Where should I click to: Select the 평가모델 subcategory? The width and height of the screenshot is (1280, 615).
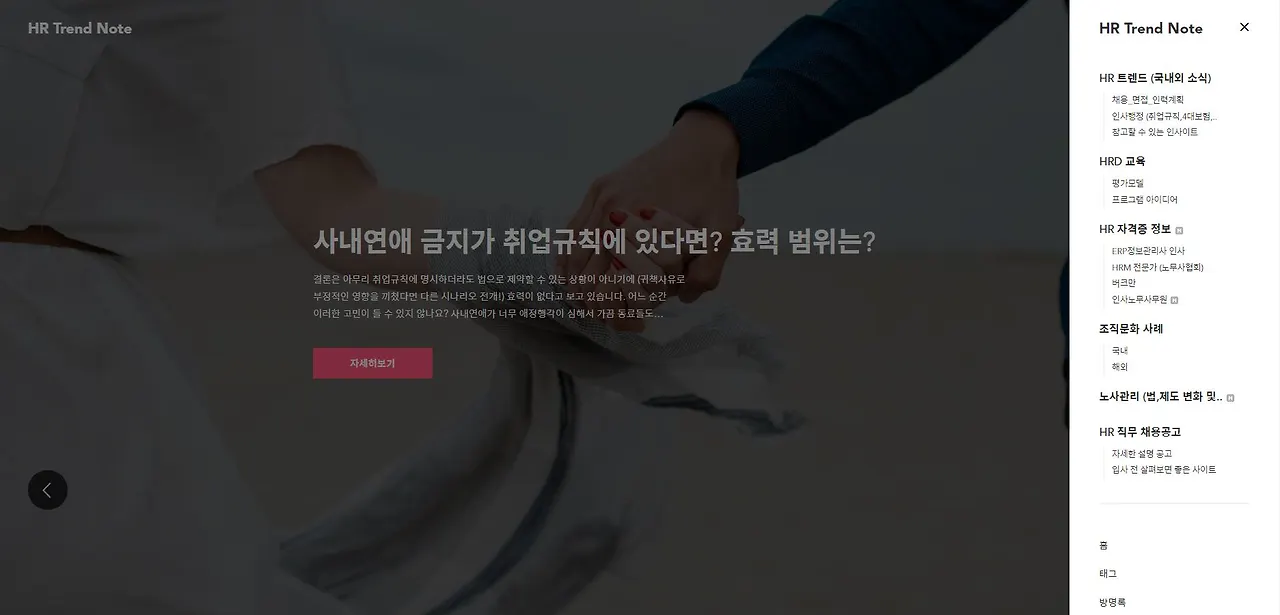[x=1128, y=183]
